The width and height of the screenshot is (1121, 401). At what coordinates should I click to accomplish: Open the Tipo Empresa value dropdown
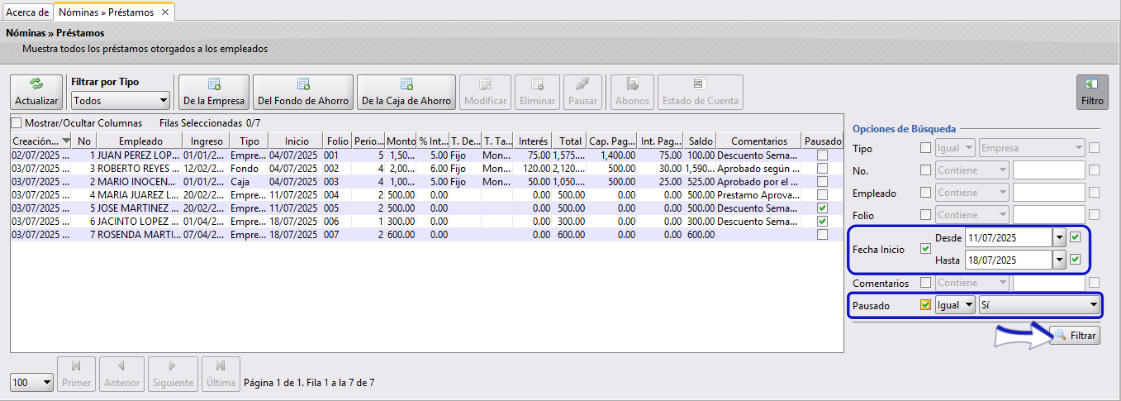tap(1032, 148)
